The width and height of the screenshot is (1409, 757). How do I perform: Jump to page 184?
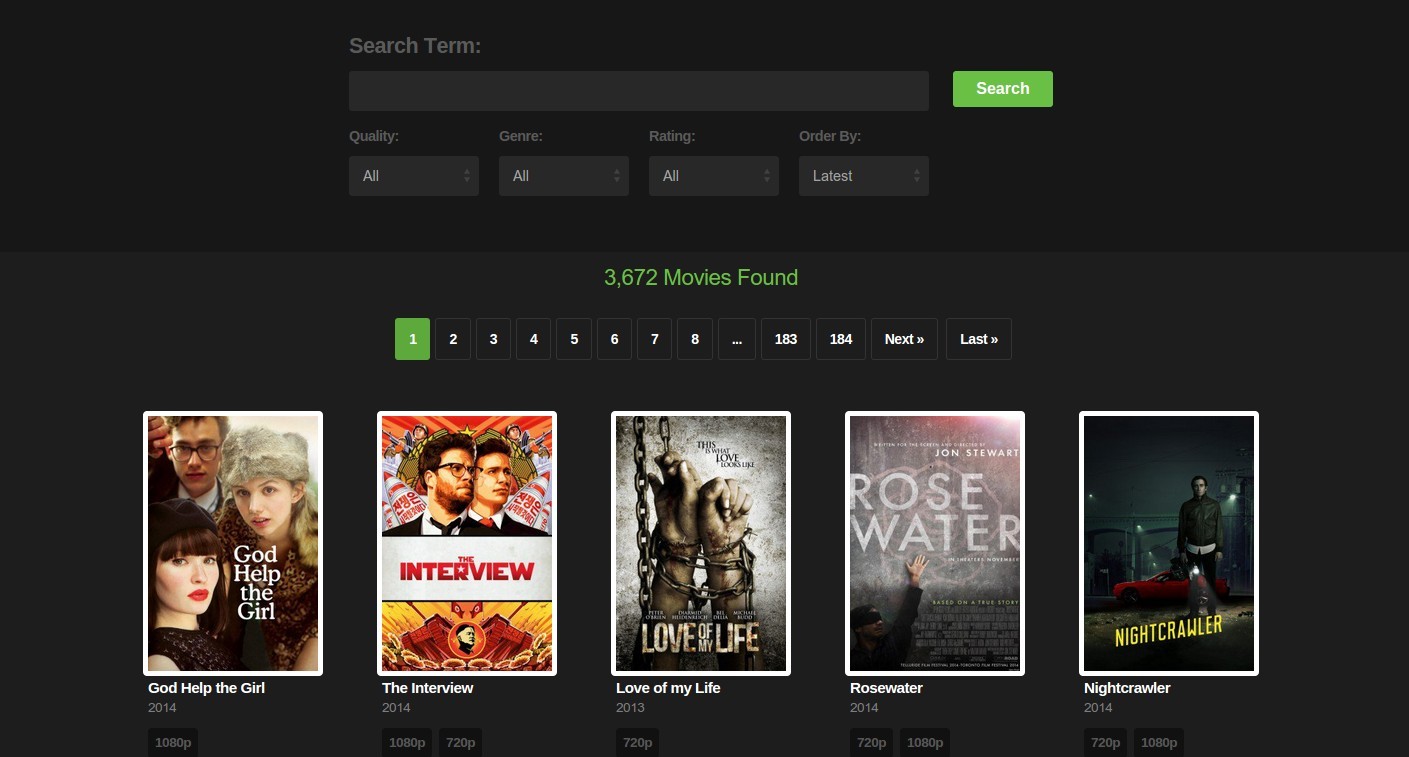coord(841,339)
